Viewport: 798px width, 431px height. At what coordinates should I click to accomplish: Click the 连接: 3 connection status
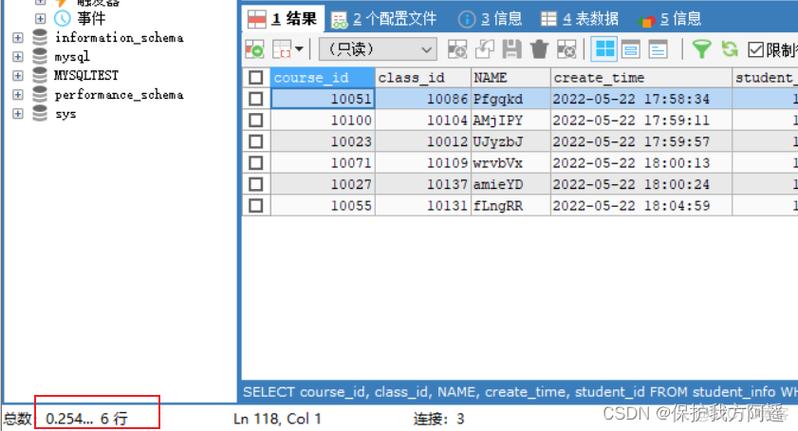pyautogui.click(x=439, y=419)
